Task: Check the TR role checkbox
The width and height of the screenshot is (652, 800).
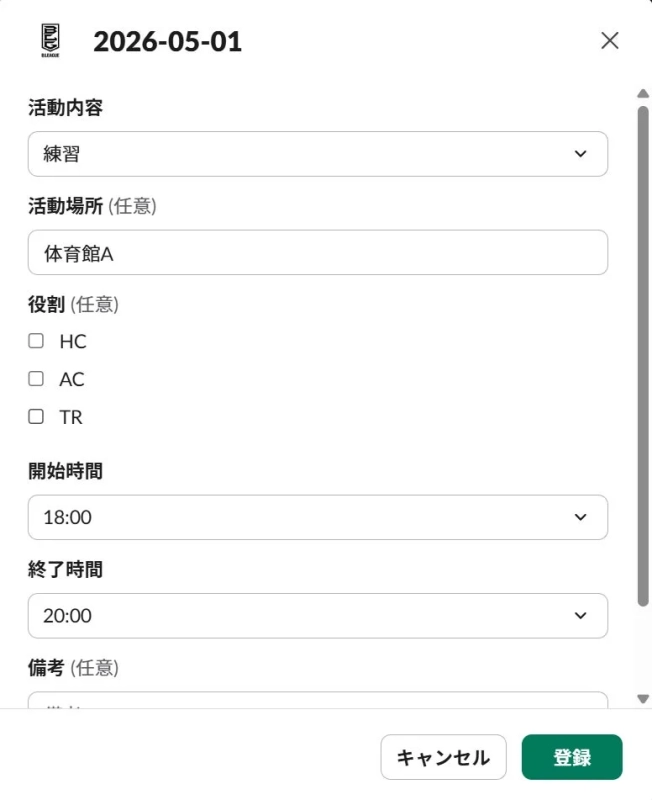Action: 36,417
